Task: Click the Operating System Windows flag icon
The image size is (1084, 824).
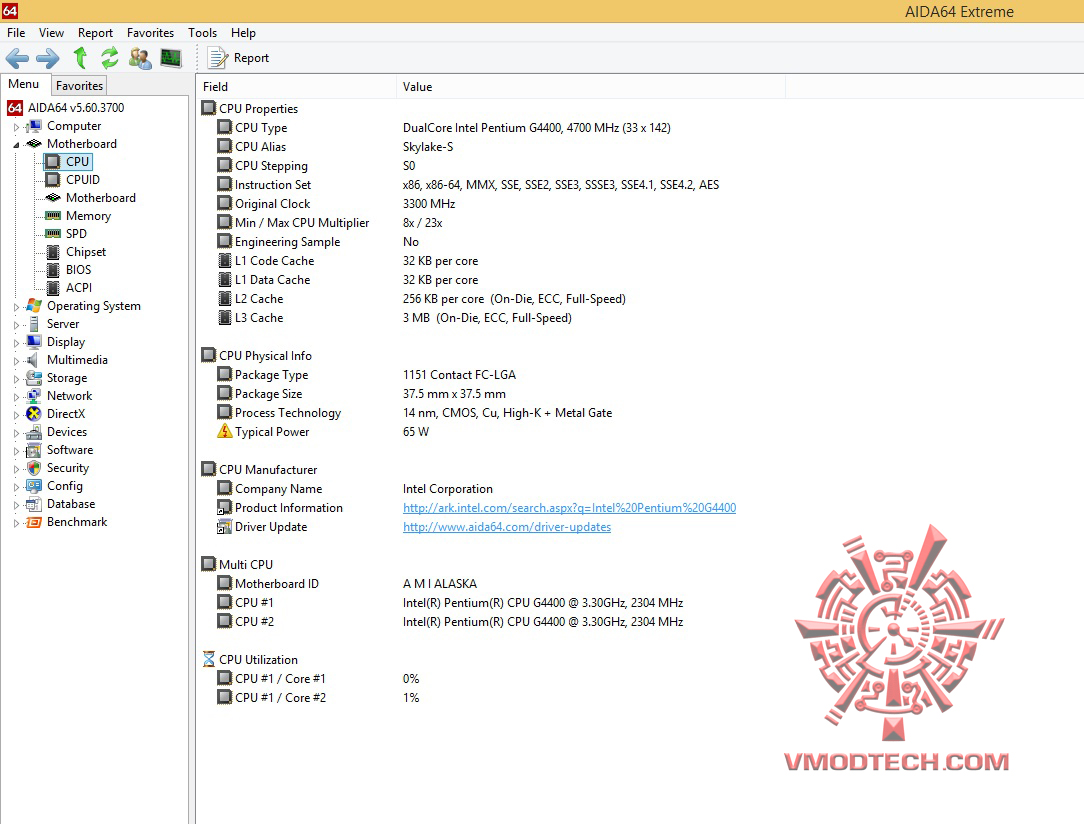Action: pyautogui.click(x=33, y=306)
